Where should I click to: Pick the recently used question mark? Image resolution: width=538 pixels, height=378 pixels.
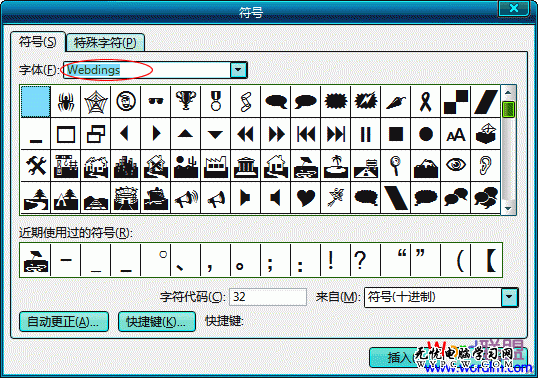pyautogui.click(x=361, y=260)
